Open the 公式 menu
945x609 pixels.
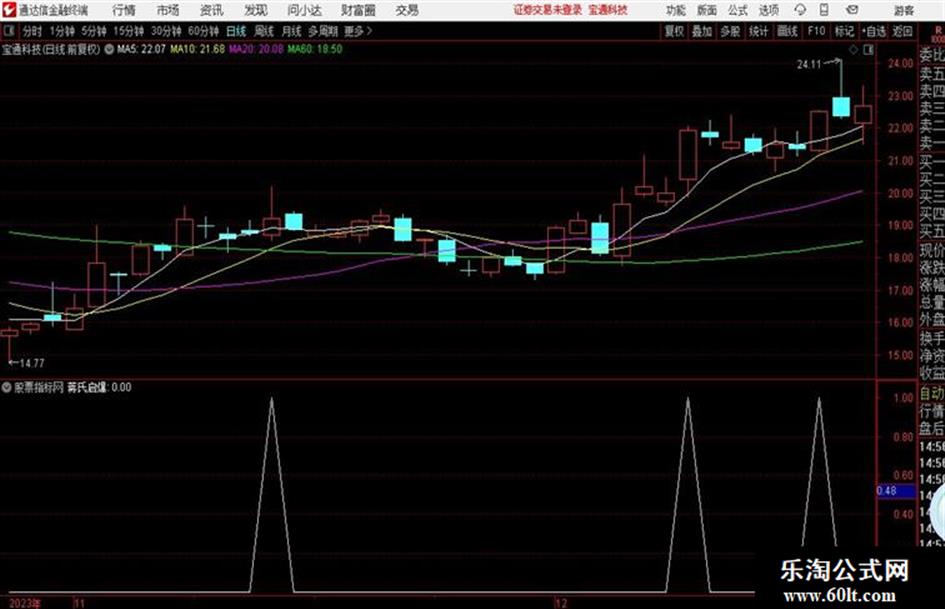pos(738,10)
